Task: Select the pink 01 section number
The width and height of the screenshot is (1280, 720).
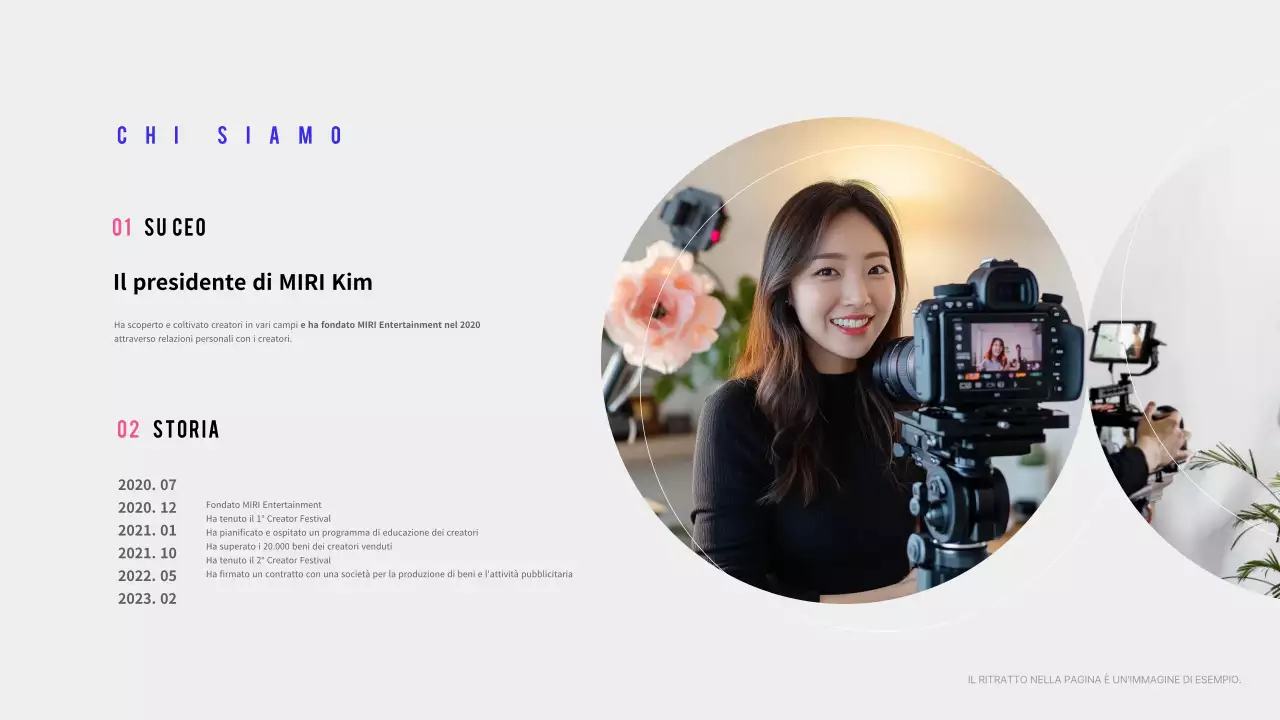Action: coord(122,228)
